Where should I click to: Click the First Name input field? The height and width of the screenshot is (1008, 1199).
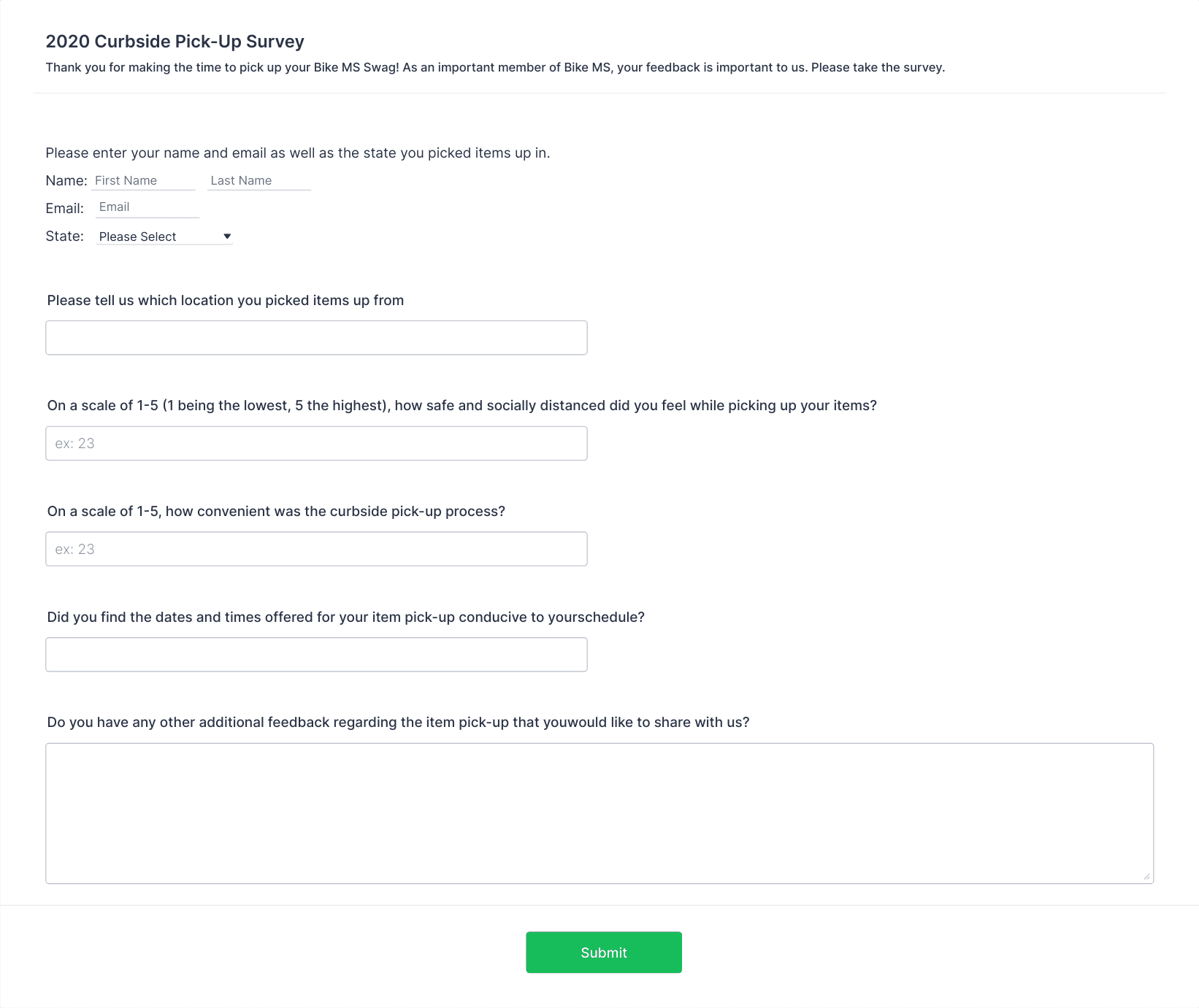click(x=144, y=180)
